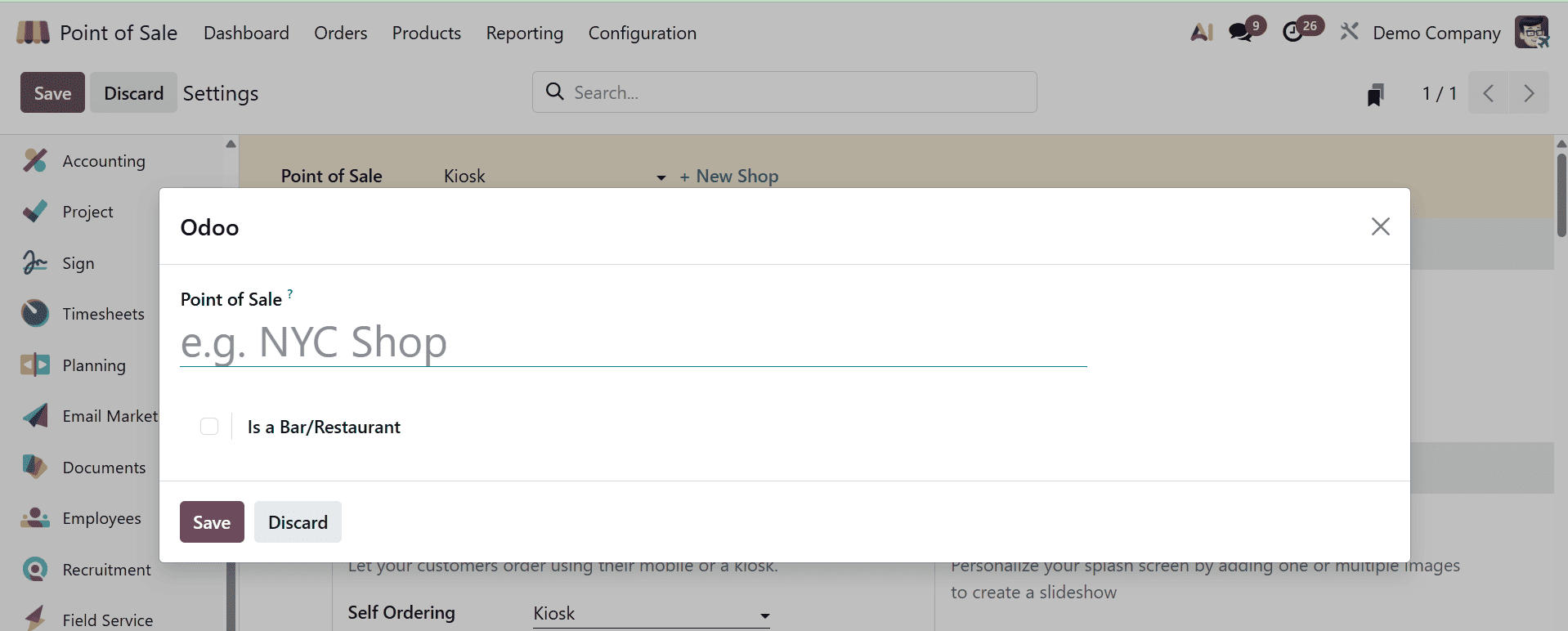Click the Recruitment sidebar icon
The width and height of the screenshot is (1568, 631).
pyautogui.click(x=35, y=569)
